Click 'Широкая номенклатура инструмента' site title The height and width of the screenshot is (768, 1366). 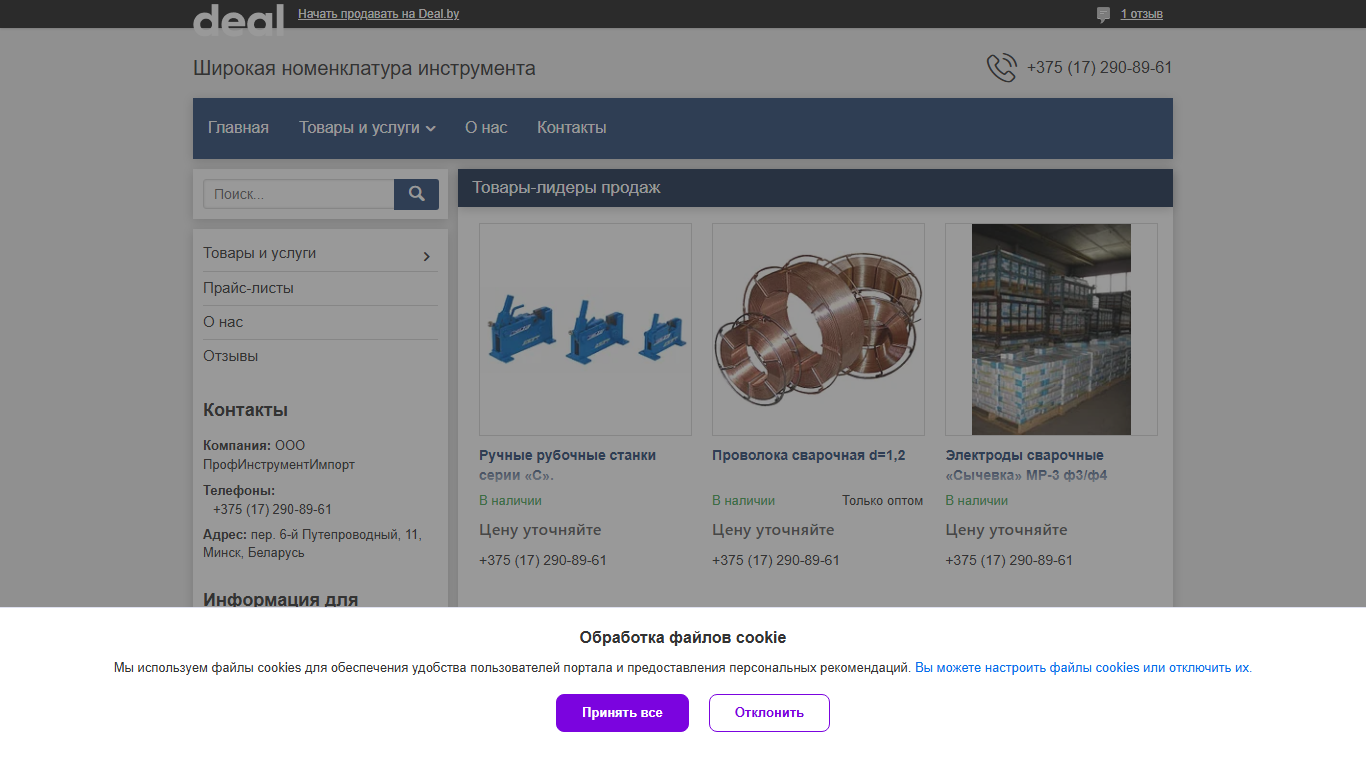[364, 69]
